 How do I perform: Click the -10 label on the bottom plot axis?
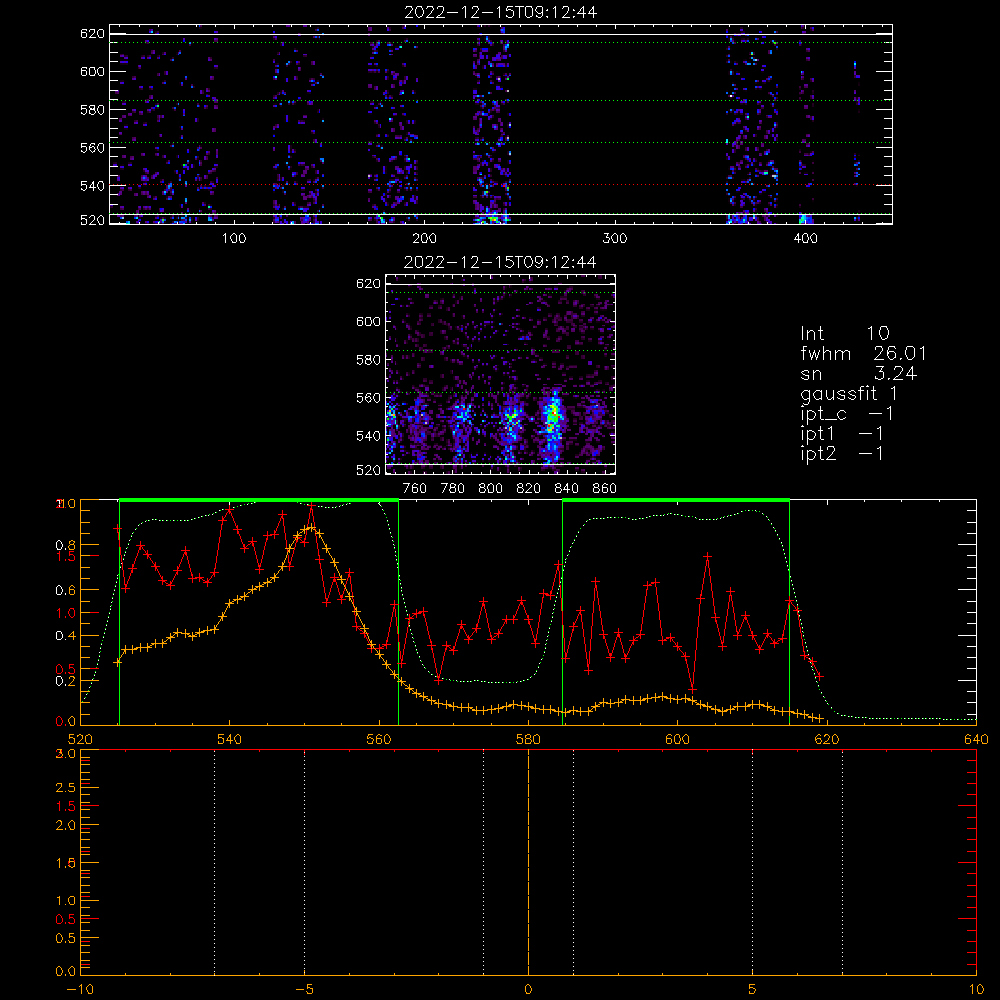point(80,990)
